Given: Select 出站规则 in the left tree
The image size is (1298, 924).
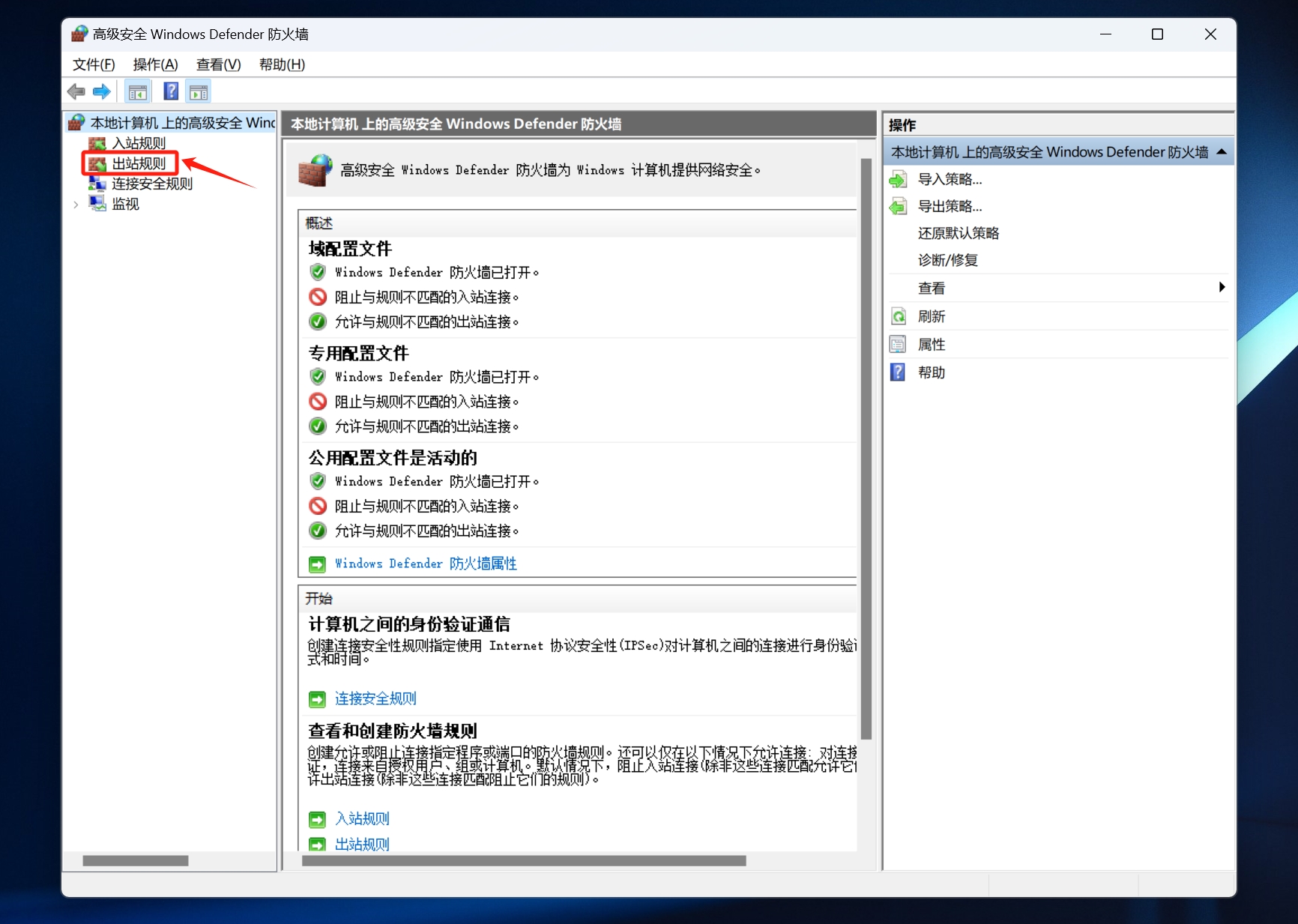Looking at the screenshot, I should pyautogui.click(x=139, y=163).
